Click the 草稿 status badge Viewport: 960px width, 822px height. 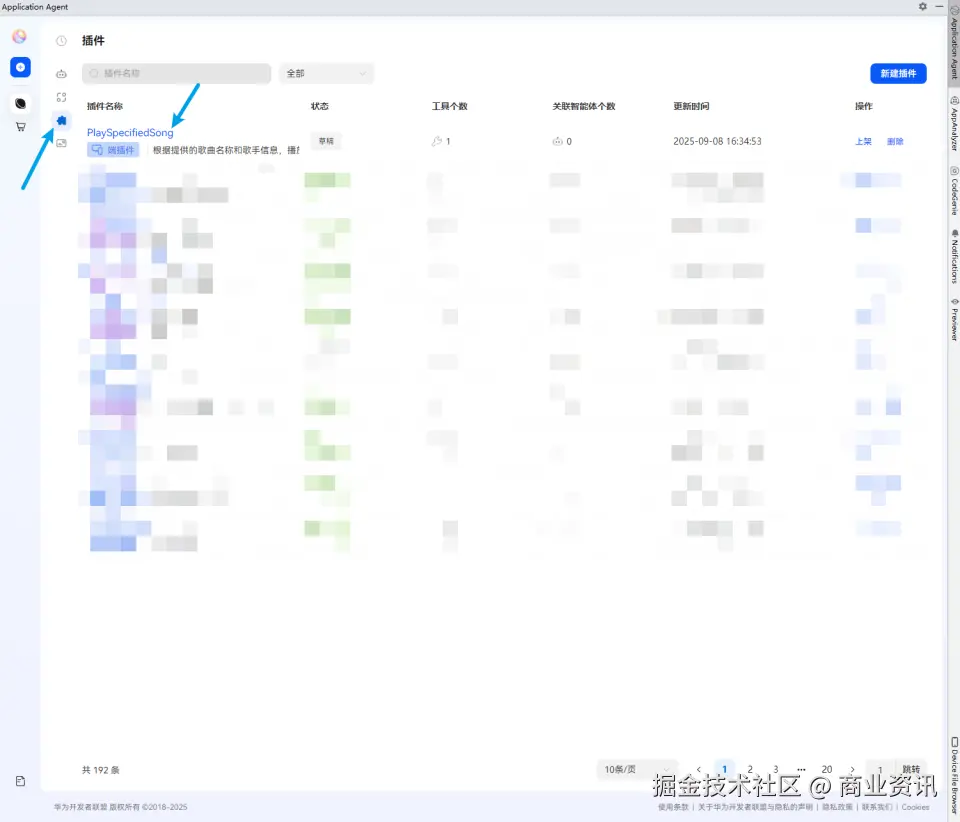click(326, 141)
